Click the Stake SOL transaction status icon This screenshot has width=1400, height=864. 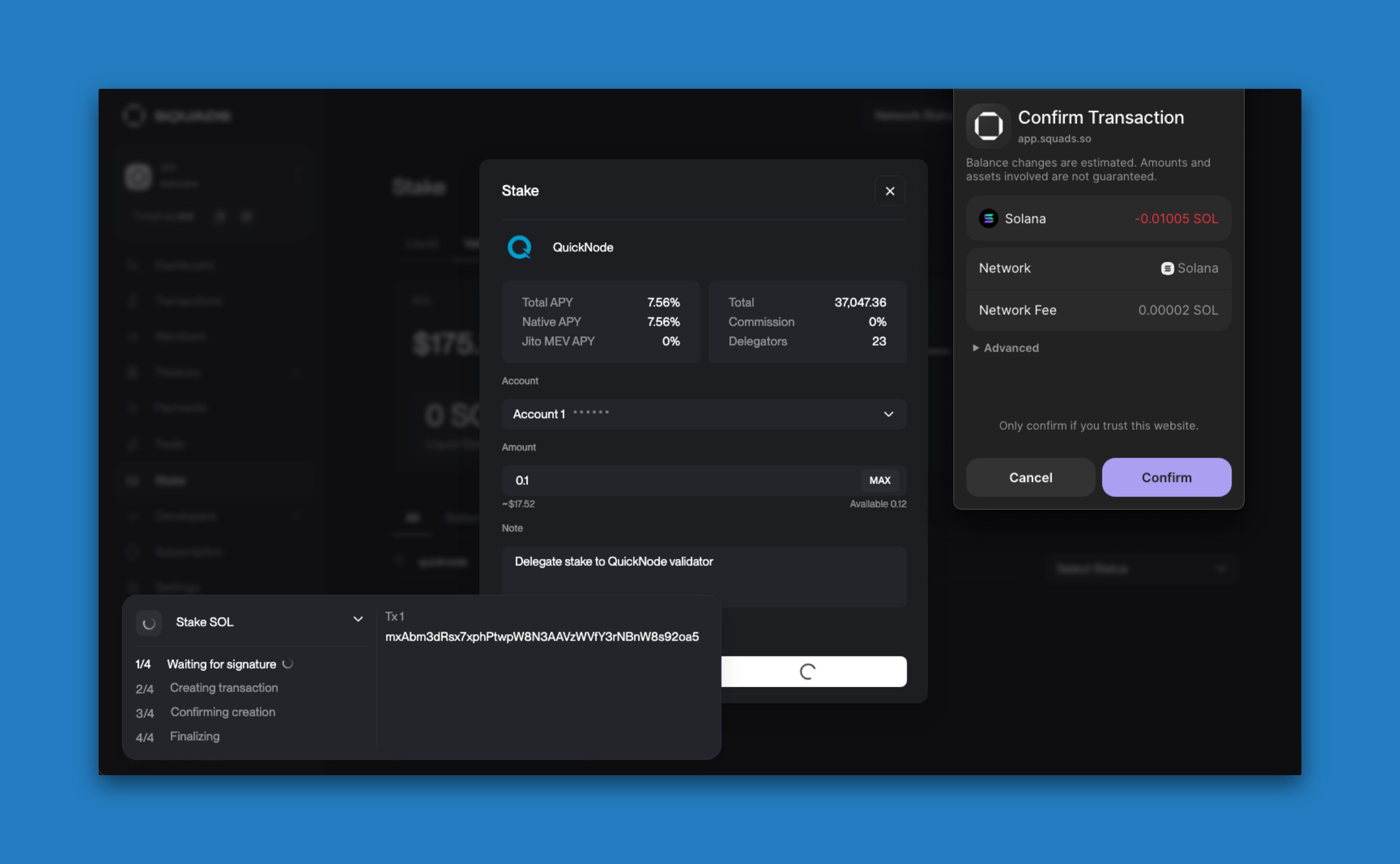[148, 622]
